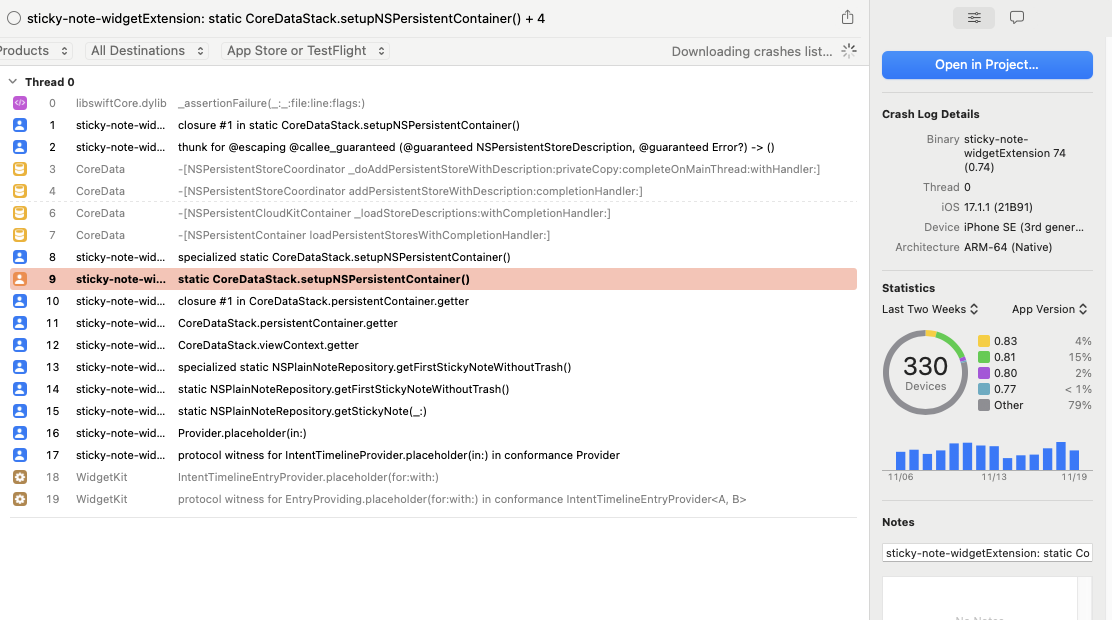Open App Store or TestFlight dropdown
Viewport: 1112px width, 620px height.
(x=305, y=50)
